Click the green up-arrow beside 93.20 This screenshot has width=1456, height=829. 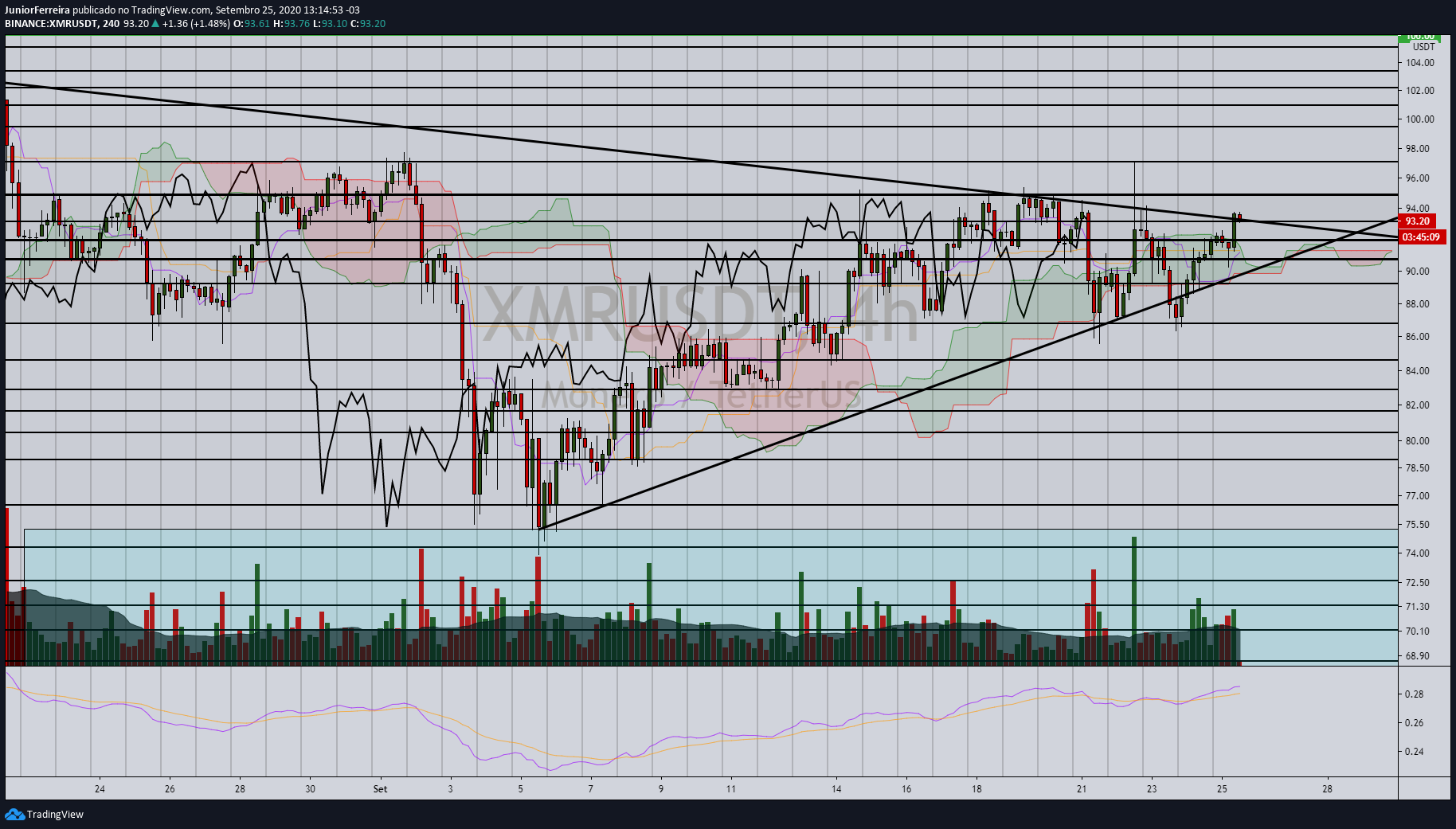click(x=155, y=23)
